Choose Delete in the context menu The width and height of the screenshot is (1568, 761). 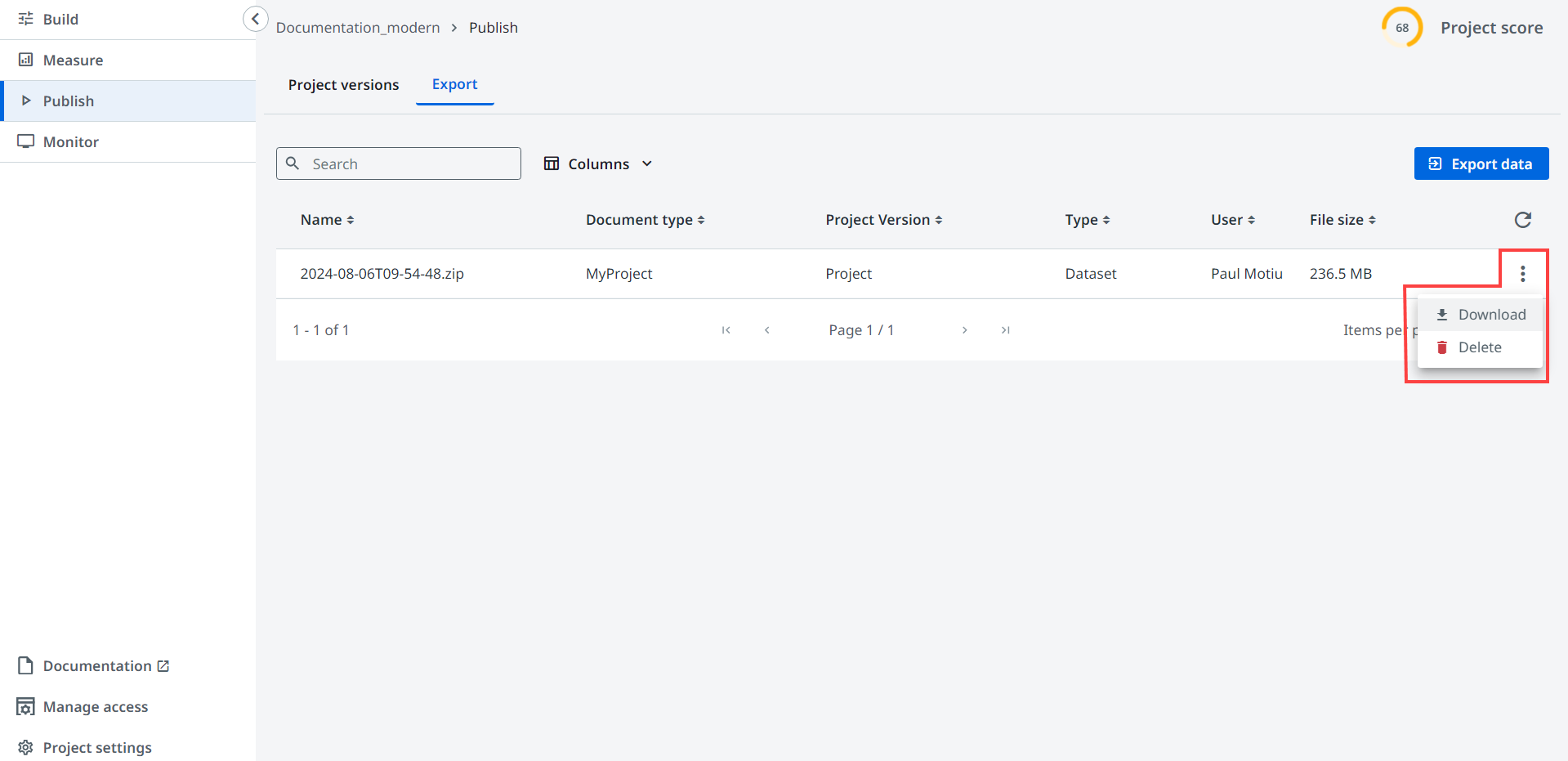[1479, 347]
